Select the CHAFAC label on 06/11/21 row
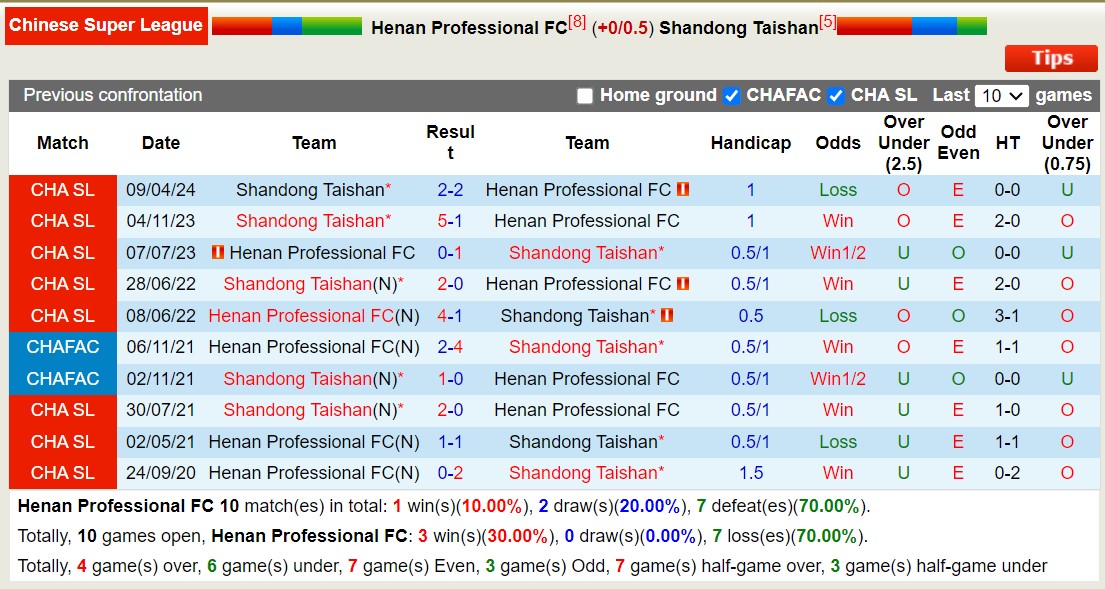Screen dimensions: 1105x589 tap(62, 347)
